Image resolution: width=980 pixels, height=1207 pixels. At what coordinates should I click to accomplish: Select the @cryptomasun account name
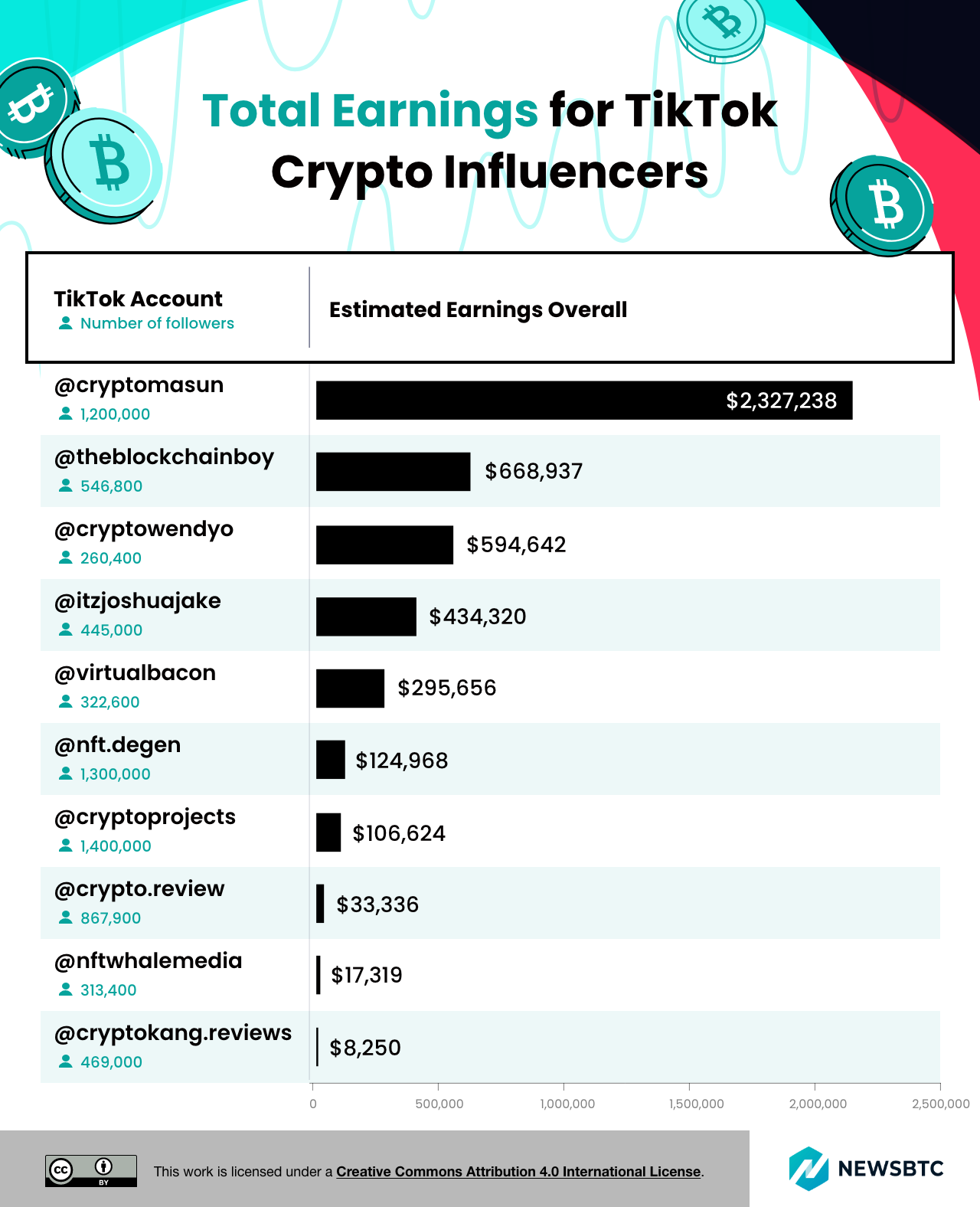pyautogui.click(x=139, y=384)
